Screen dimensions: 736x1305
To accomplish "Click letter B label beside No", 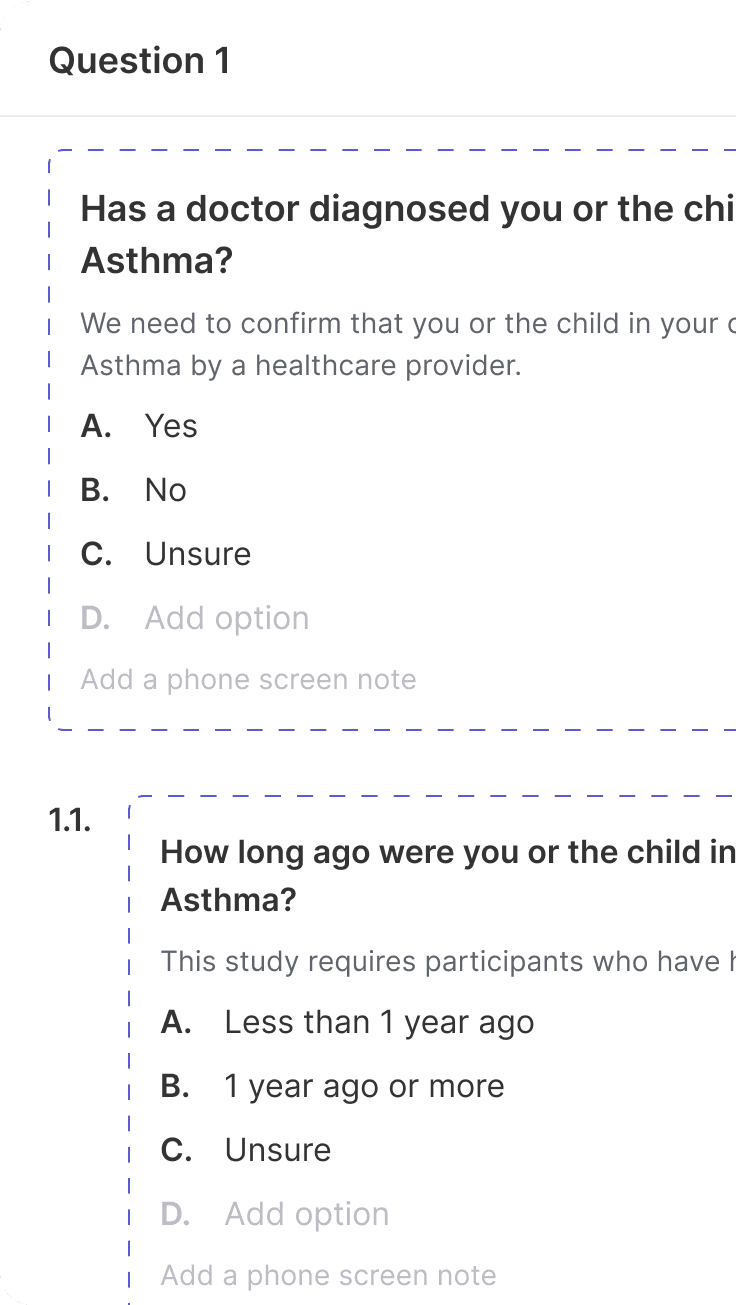I will pos(96,490).
